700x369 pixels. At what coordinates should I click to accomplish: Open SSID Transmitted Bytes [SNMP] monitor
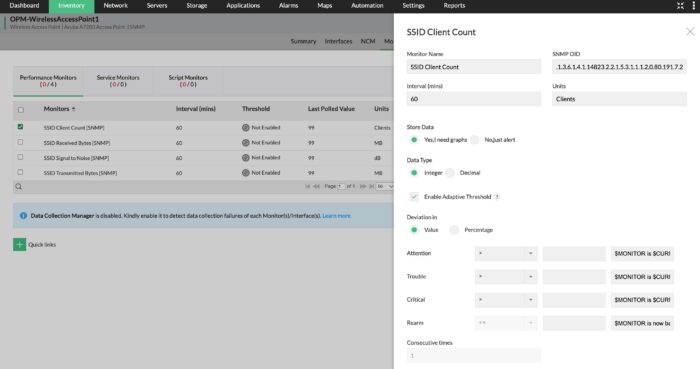point(80,173)
